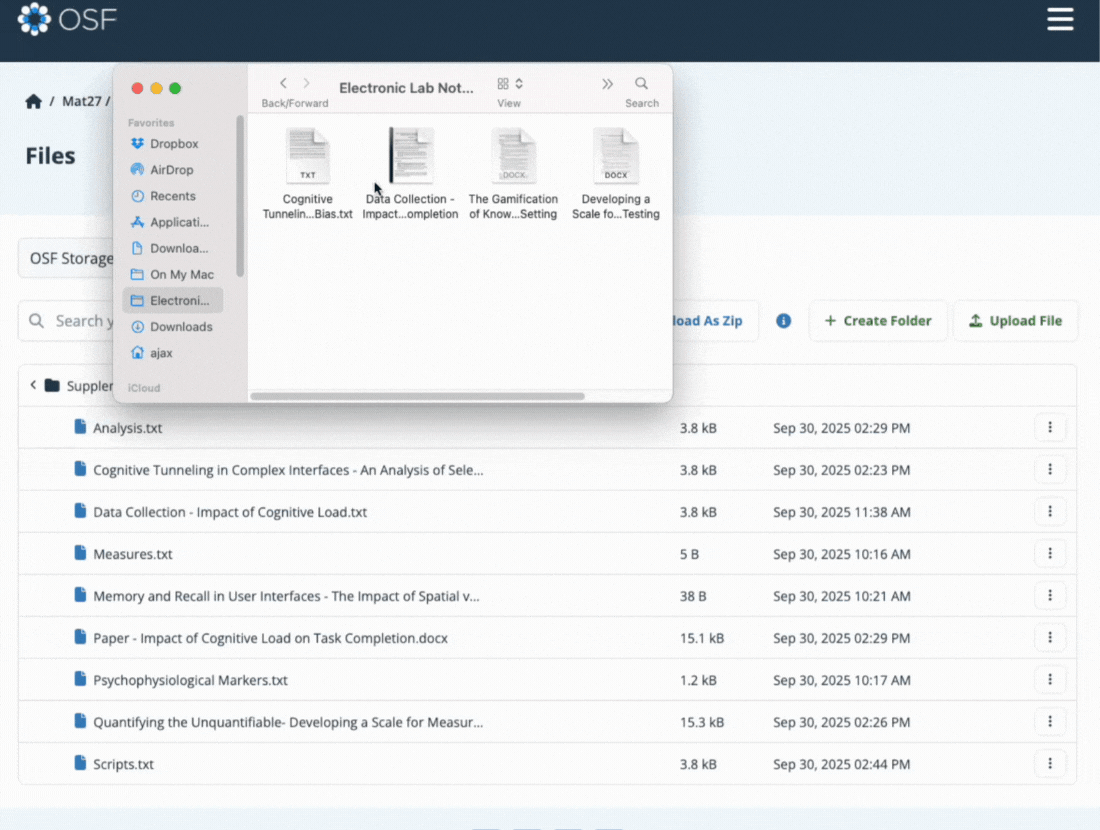This screenshot has height=830, width=1100.
Task: Click the Upload File button
Action: tap(1015, 321)
